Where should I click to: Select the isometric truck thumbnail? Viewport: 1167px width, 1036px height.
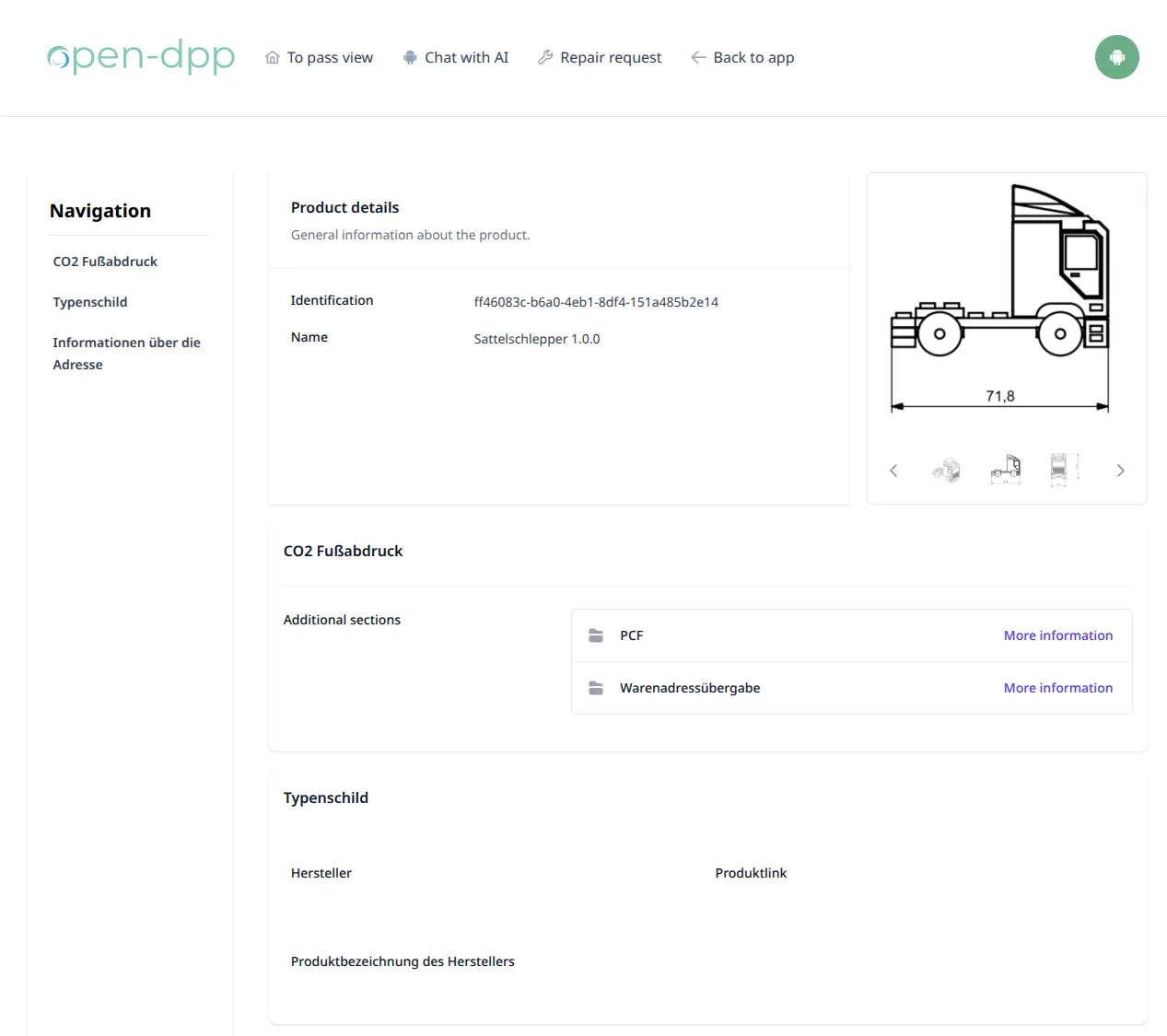click(946, 470)
